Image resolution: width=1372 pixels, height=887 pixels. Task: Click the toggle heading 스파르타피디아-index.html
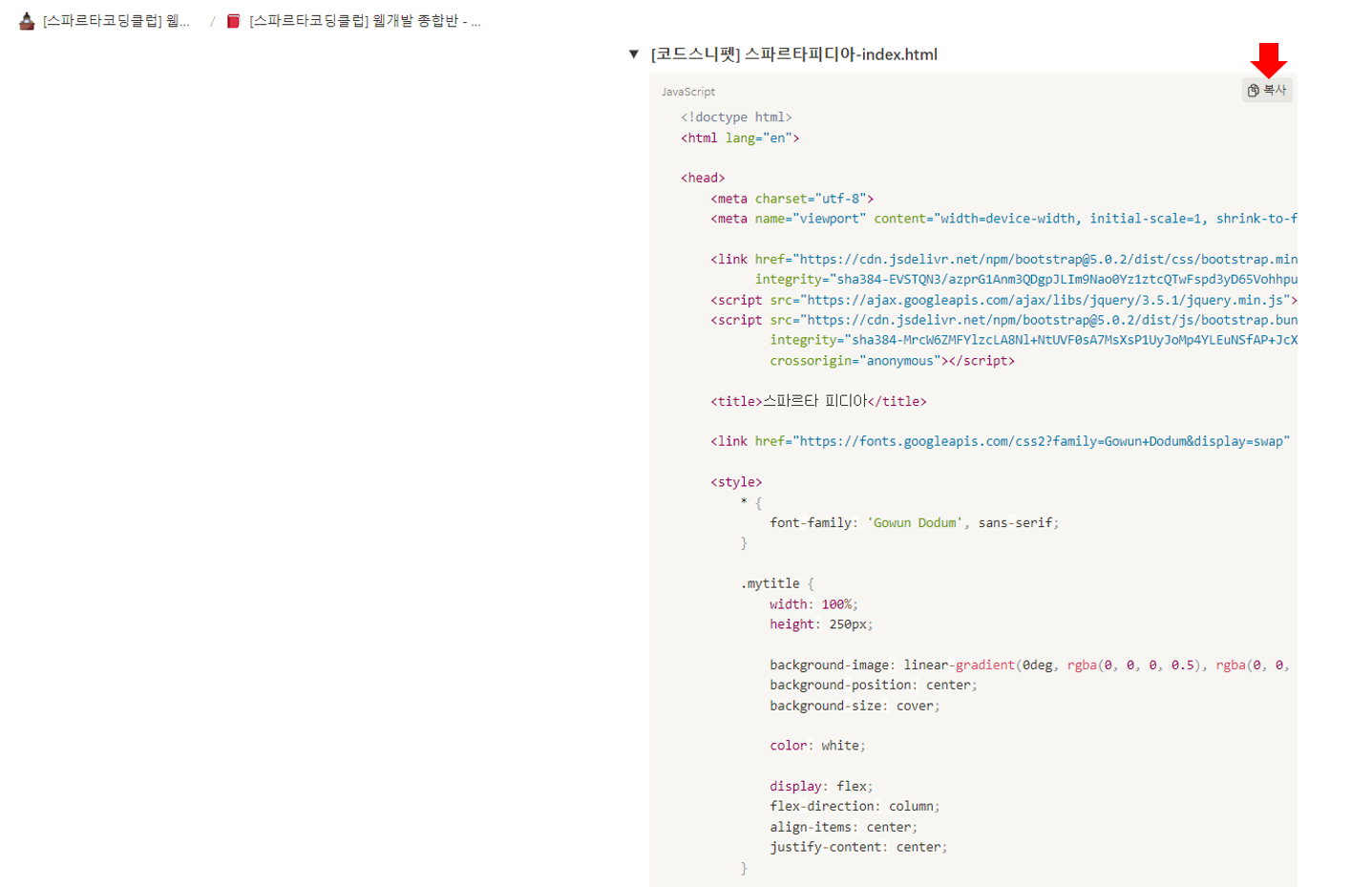click(794, 54)
